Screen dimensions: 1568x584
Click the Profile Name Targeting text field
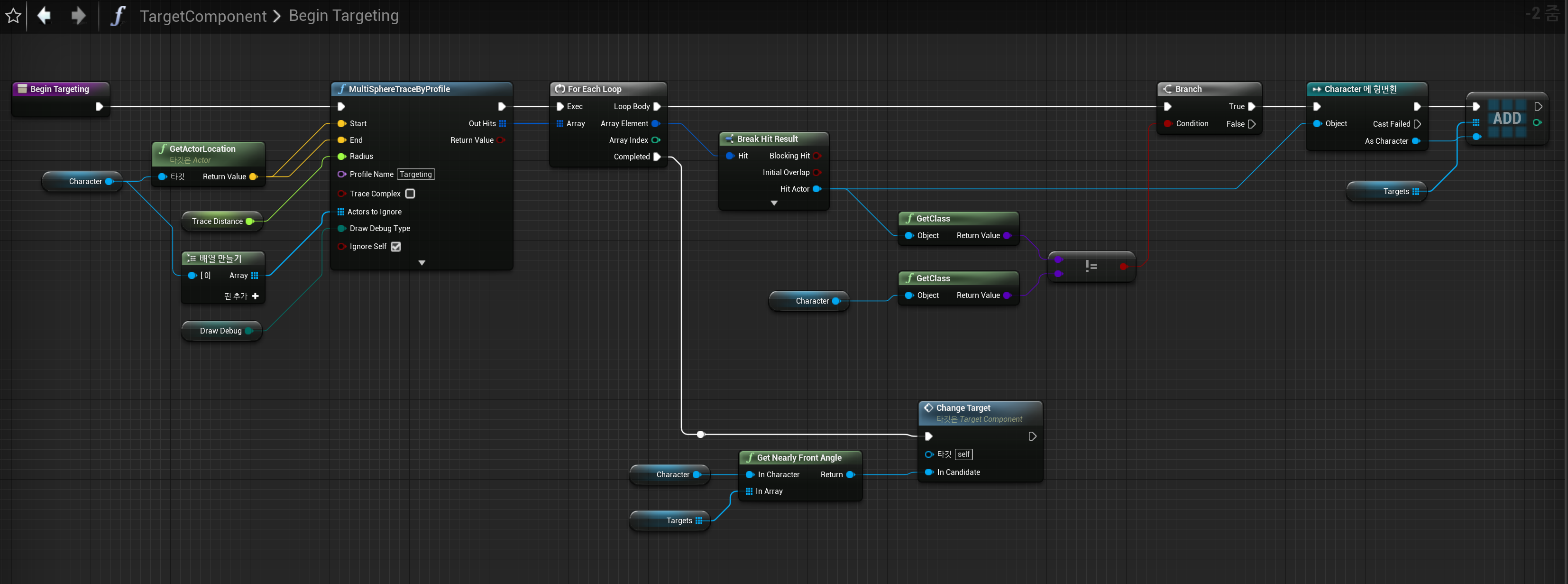click(416, 174)
